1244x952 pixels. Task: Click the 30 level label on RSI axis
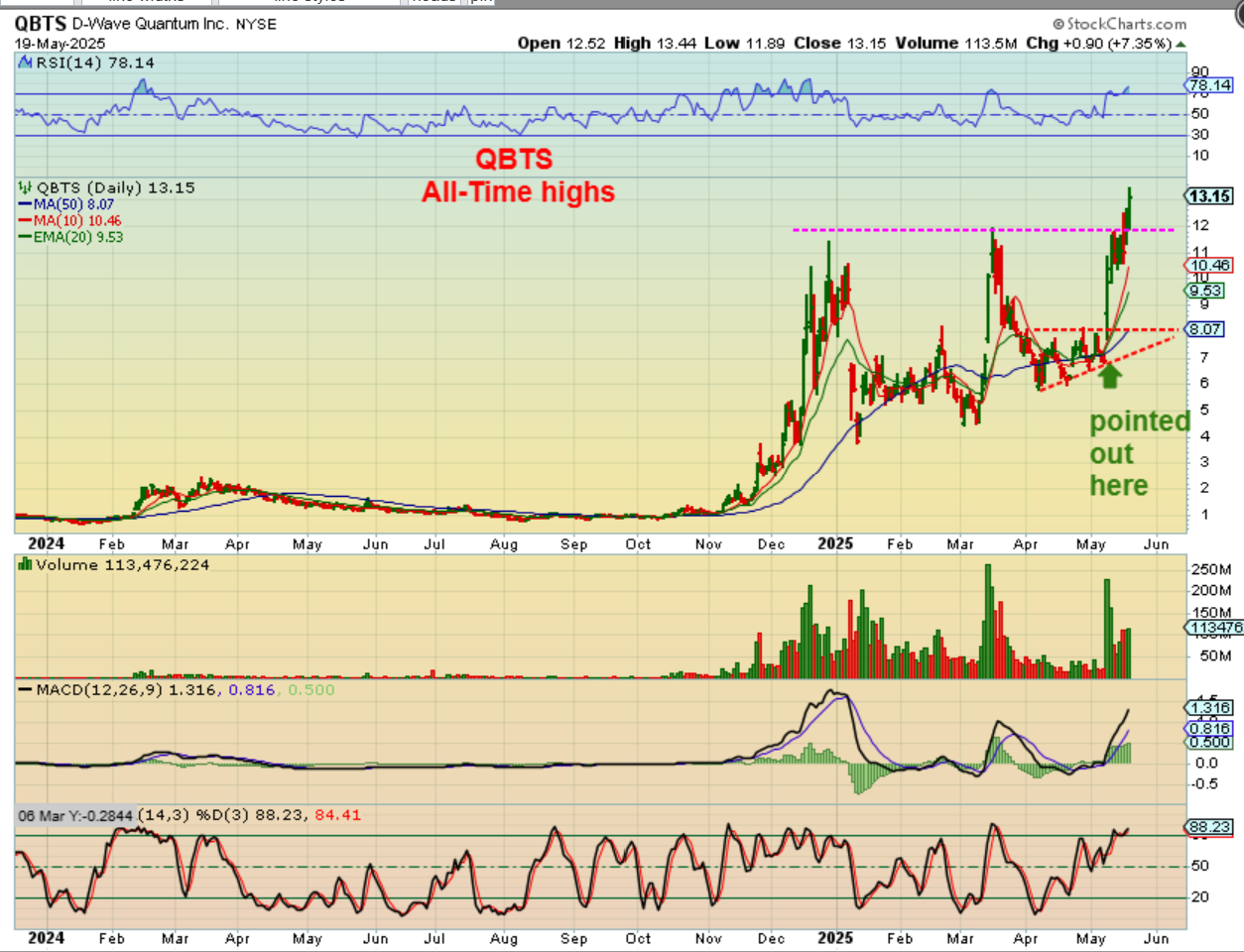click(x=1200, y=135)
